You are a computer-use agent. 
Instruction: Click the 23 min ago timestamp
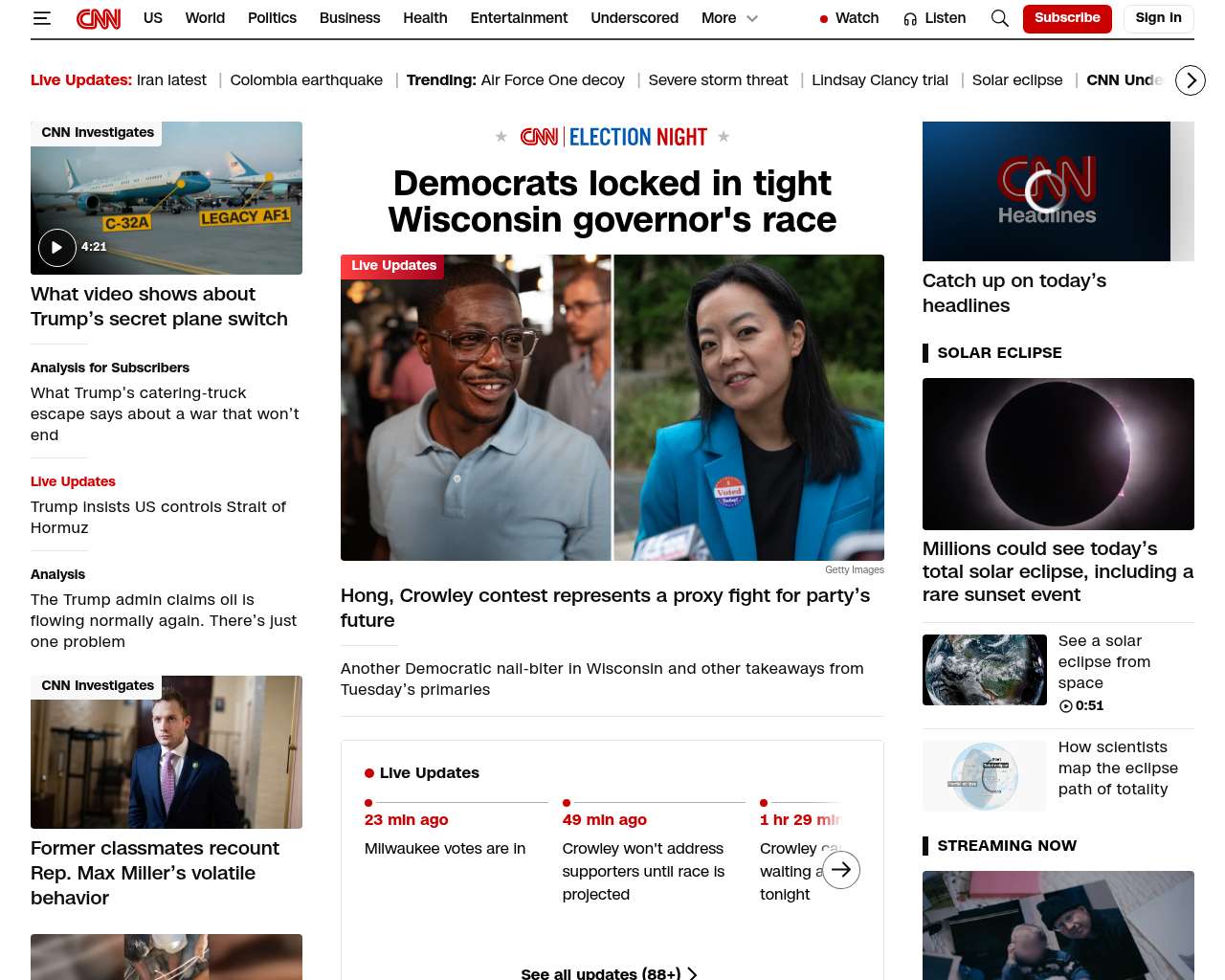pos(407,820)
